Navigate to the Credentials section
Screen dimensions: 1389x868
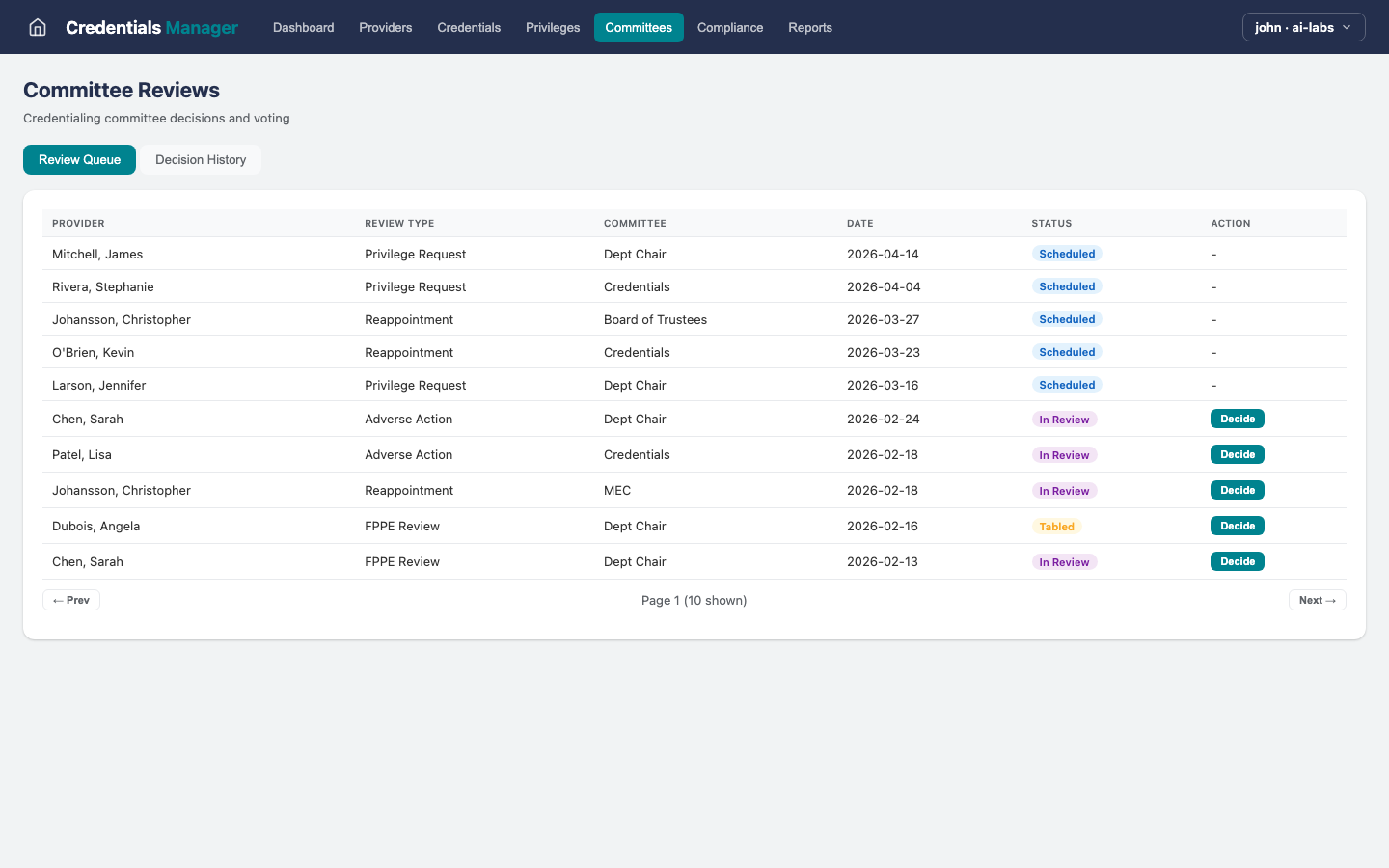[x=469, y=27]
